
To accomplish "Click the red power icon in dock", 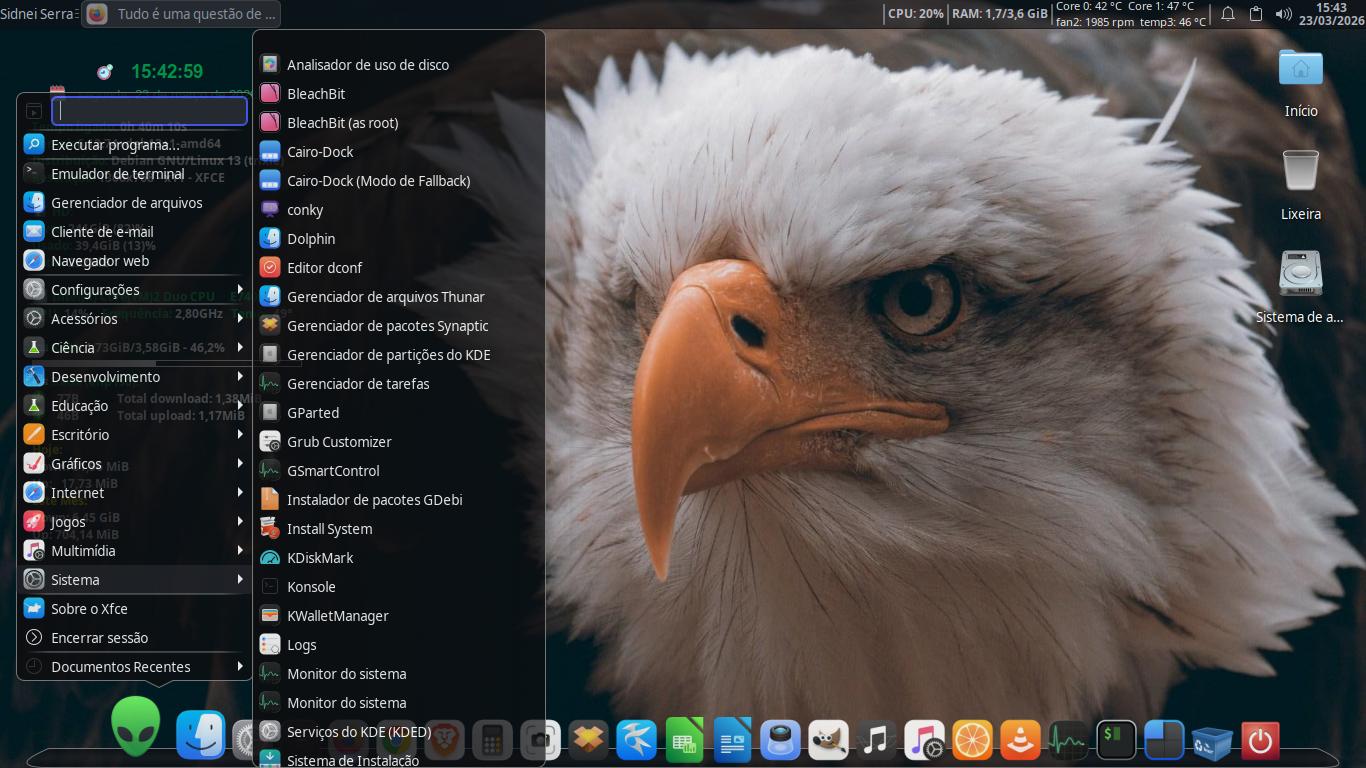I will pyautogui.click(x=1260, y=740).
